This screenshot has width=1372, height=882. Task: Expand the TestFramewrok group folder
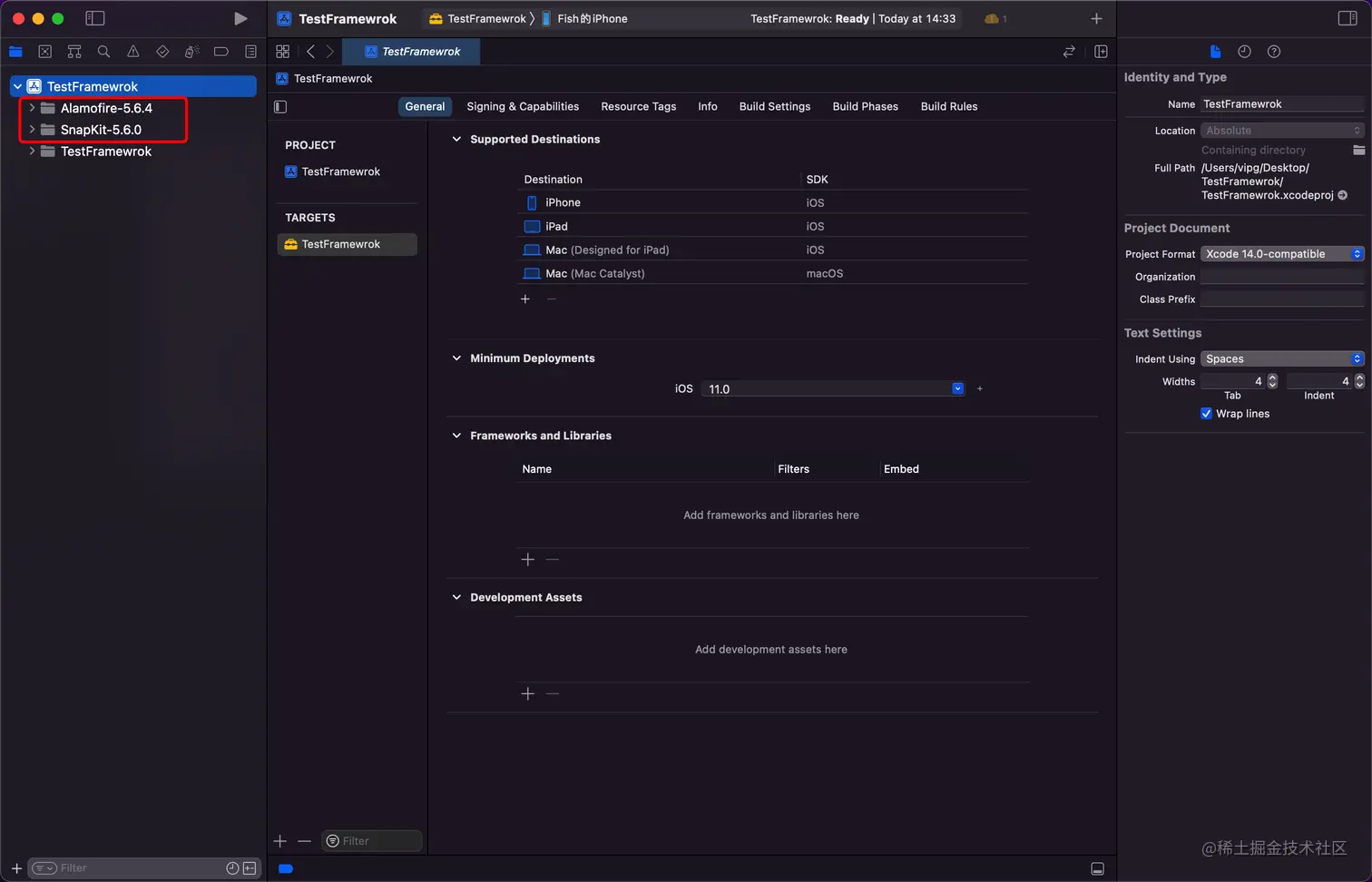click(32, 152)
